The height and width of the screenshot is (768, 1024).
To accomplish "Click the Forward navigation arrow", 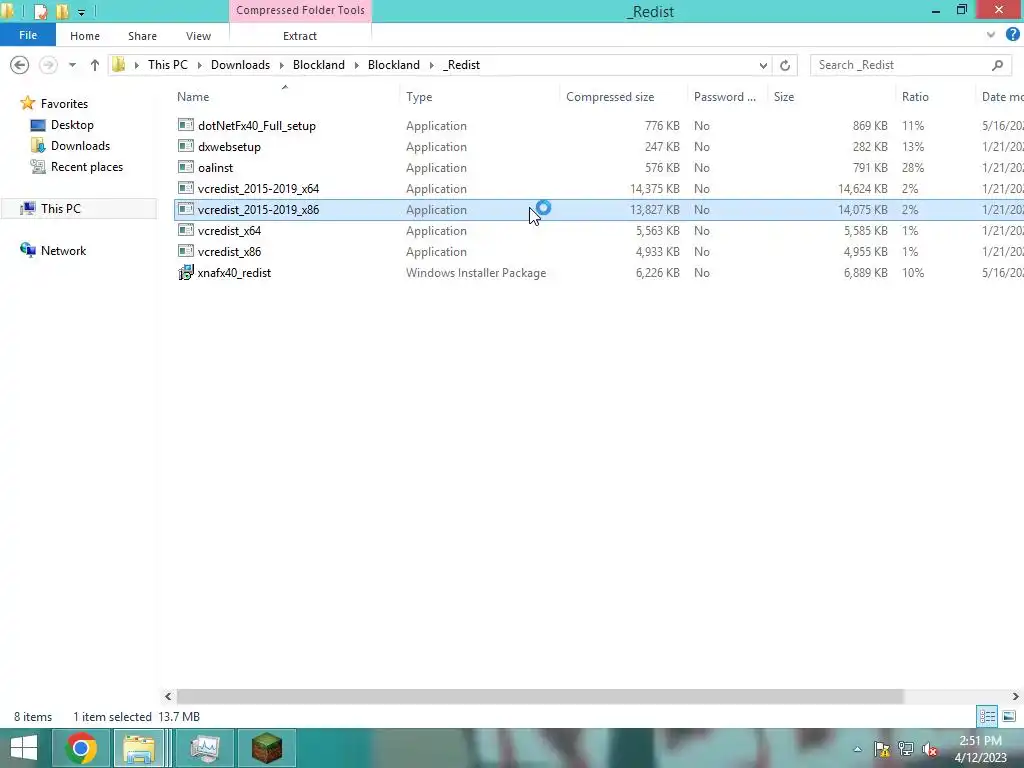I will point(48,65).
